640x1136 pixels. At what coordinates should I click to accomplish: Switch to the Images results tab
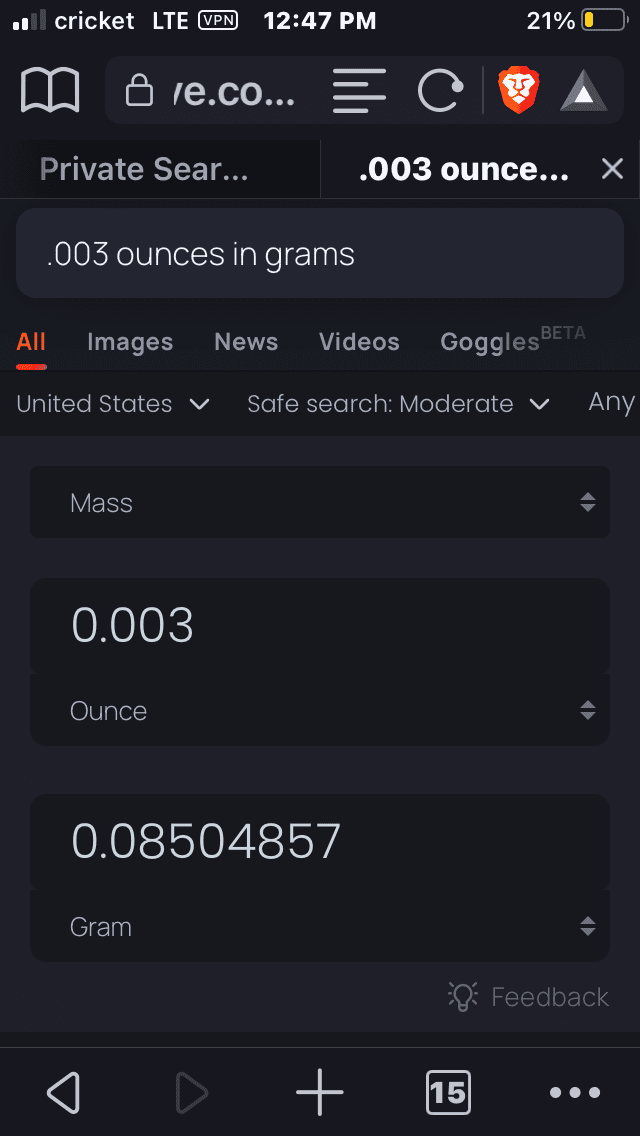pos(130,342)
